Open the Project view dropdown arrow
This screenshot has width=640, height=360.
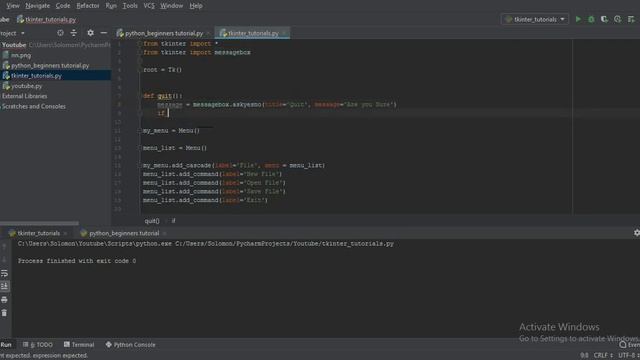pyautogui.click(x=23, y=33)
